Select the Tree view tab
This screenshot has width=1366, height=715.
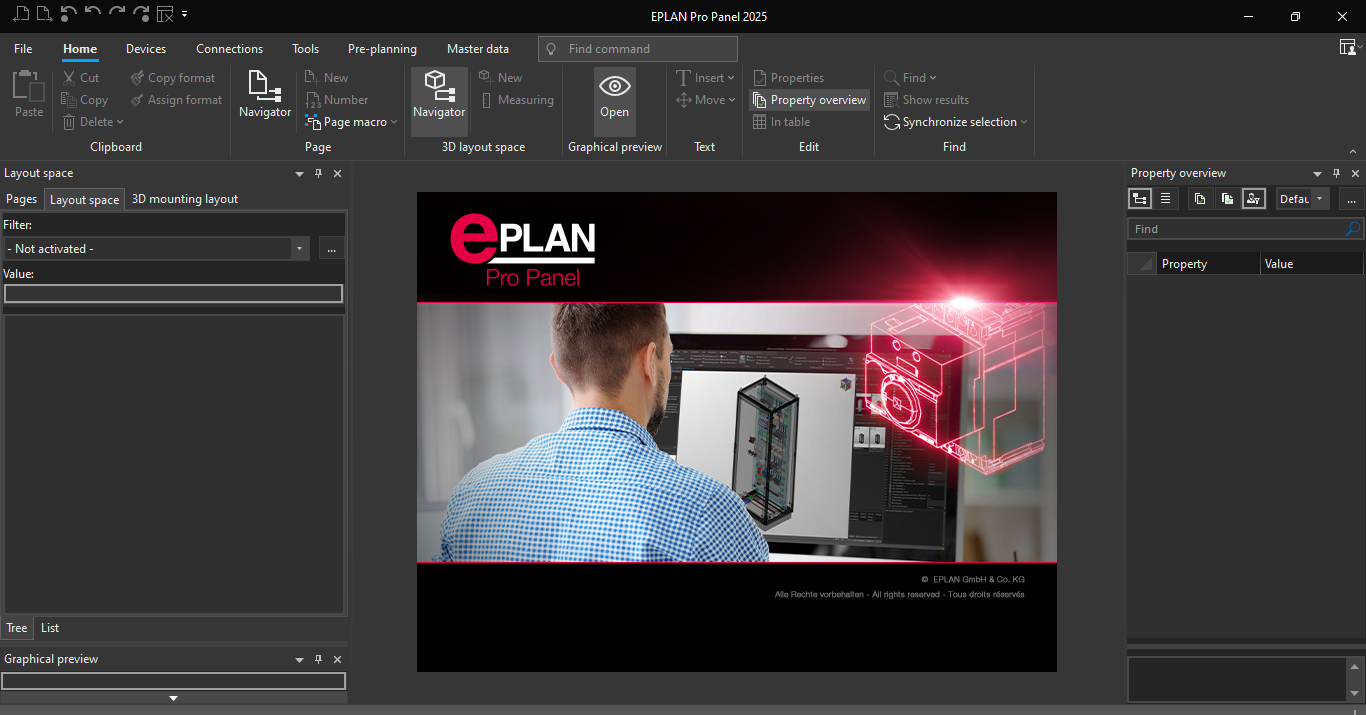click(x=17, y=628)
